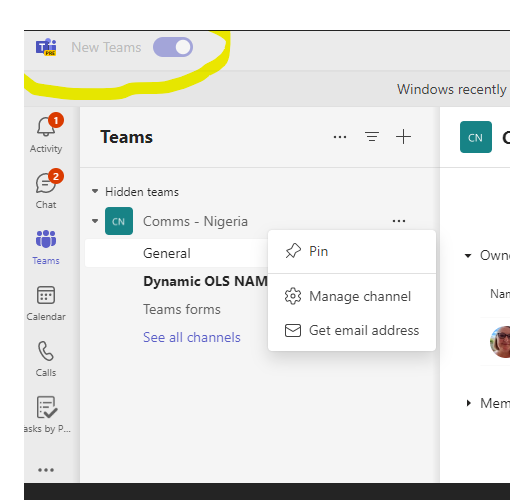Choose Get email address menu entry

[352, 330]
